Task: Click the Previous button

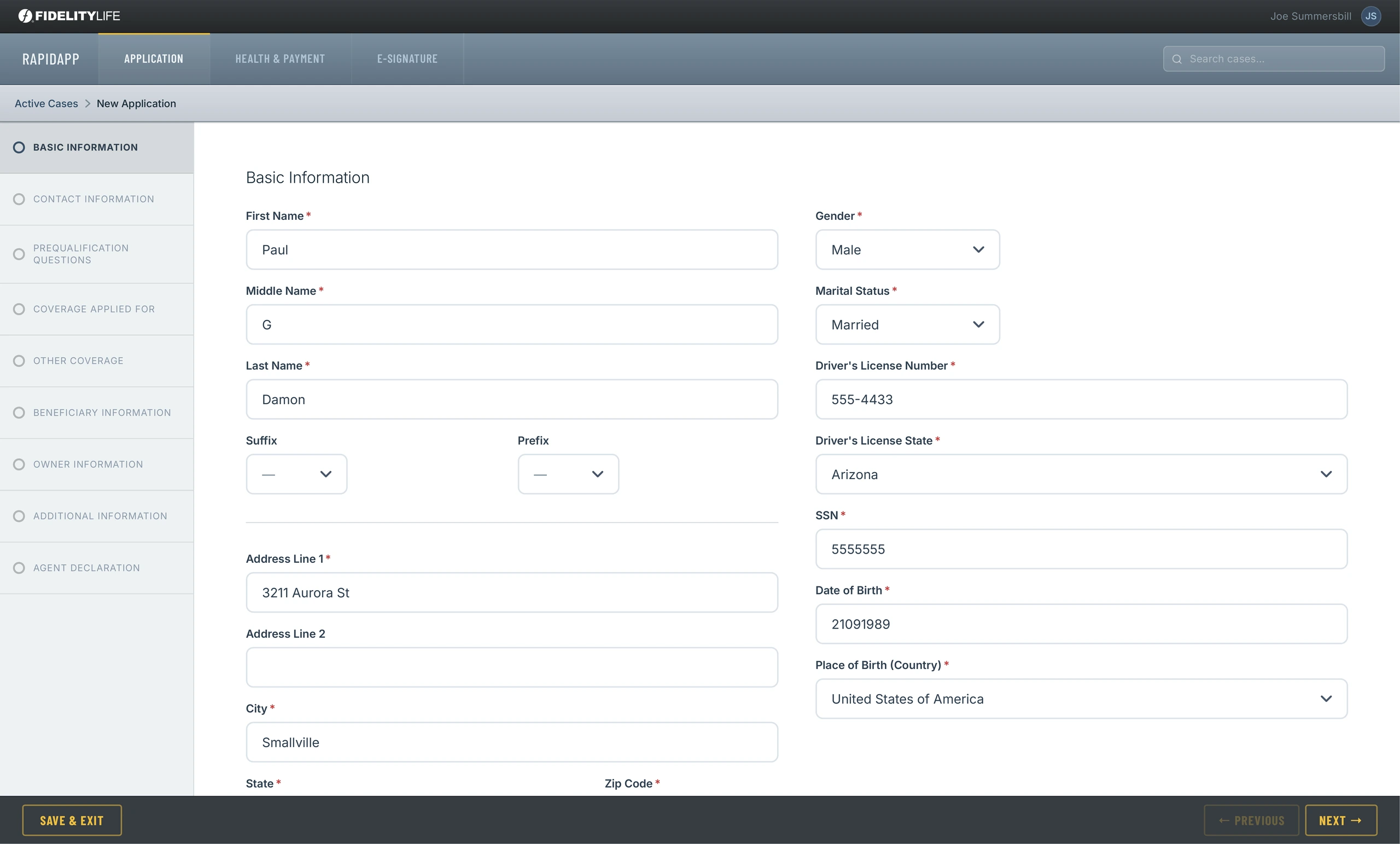Action: (x=1251, y=820)
